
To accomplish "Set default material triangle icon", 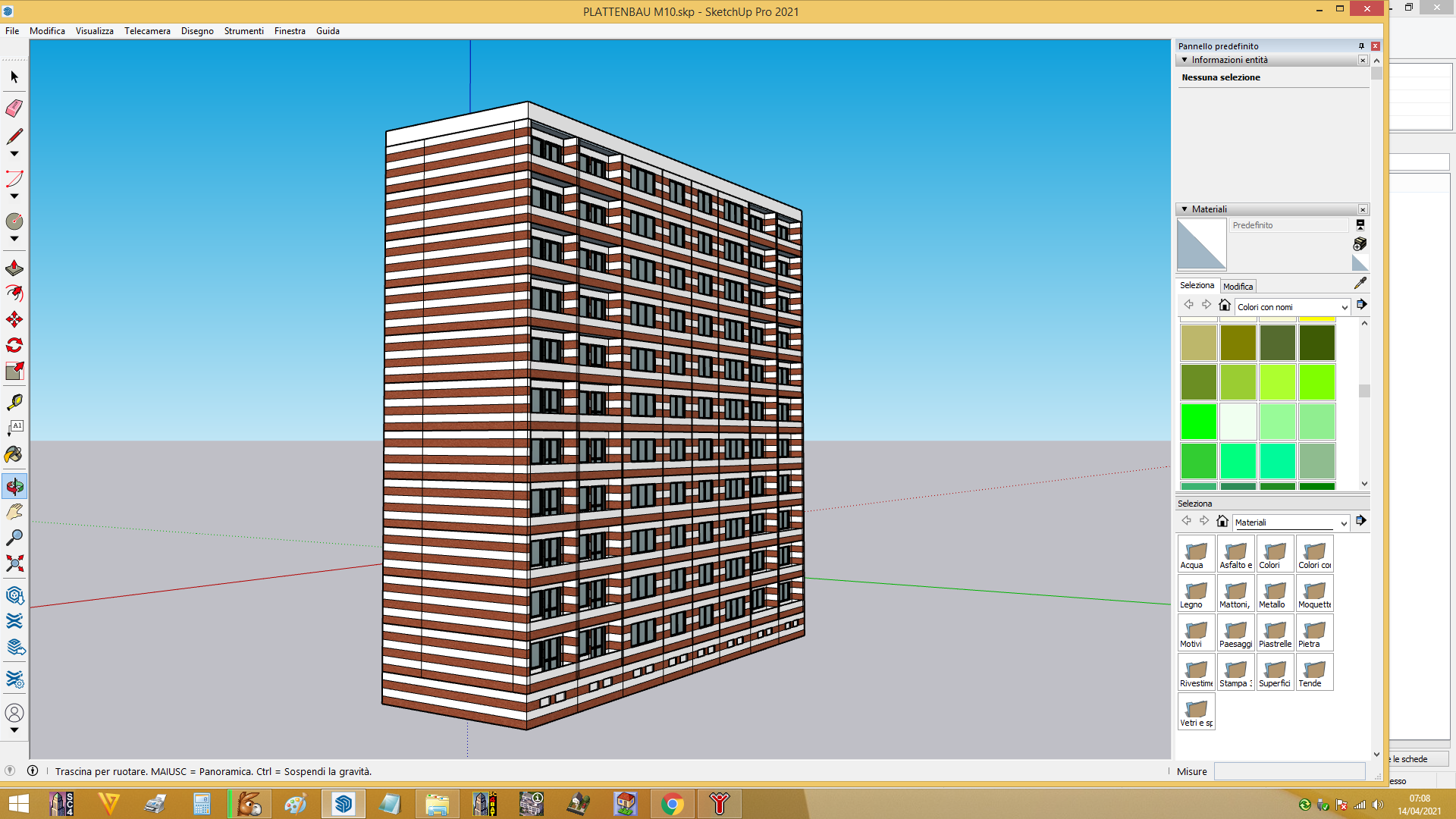I will [x=1360, y=263].
